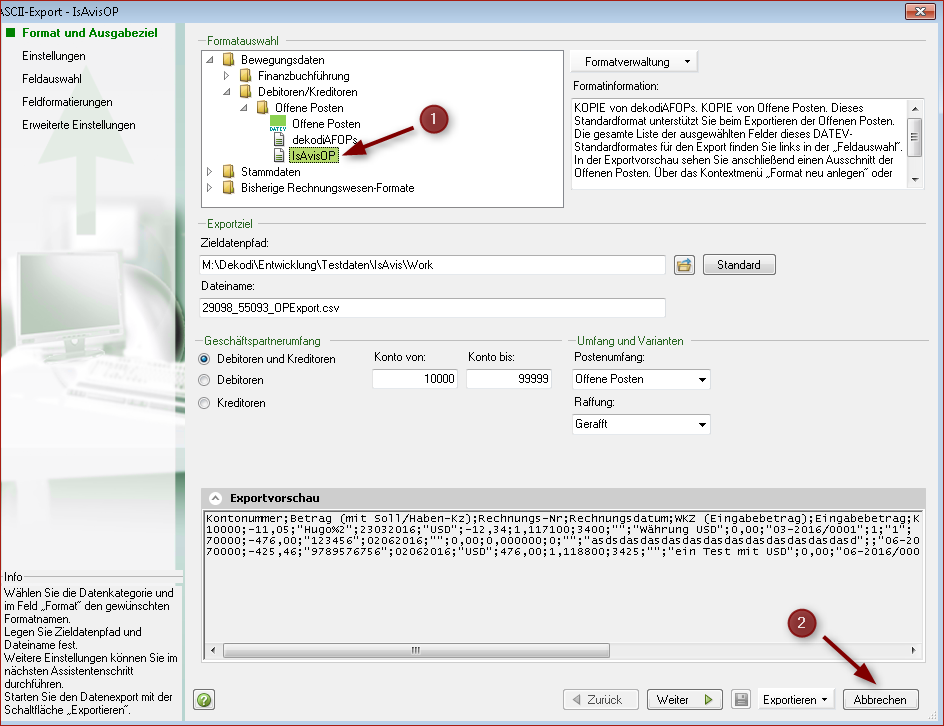Click the save diskette icon next to Exportieren
The width and height of the screenshot is (944, 726).
tap(741, 700)
